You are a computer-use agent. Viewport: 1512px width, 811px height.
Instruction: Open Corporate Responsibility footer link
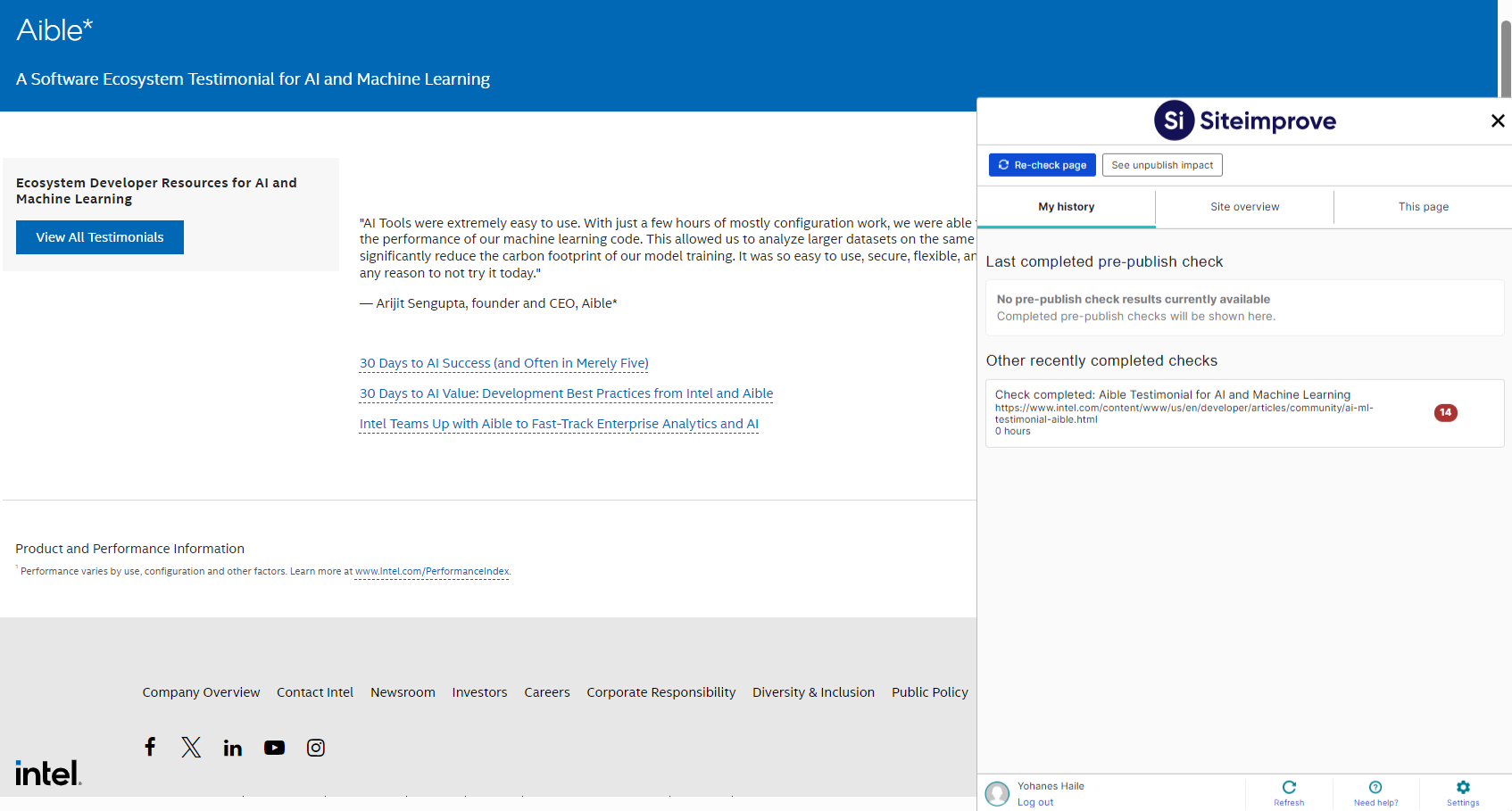click(661, 692)
